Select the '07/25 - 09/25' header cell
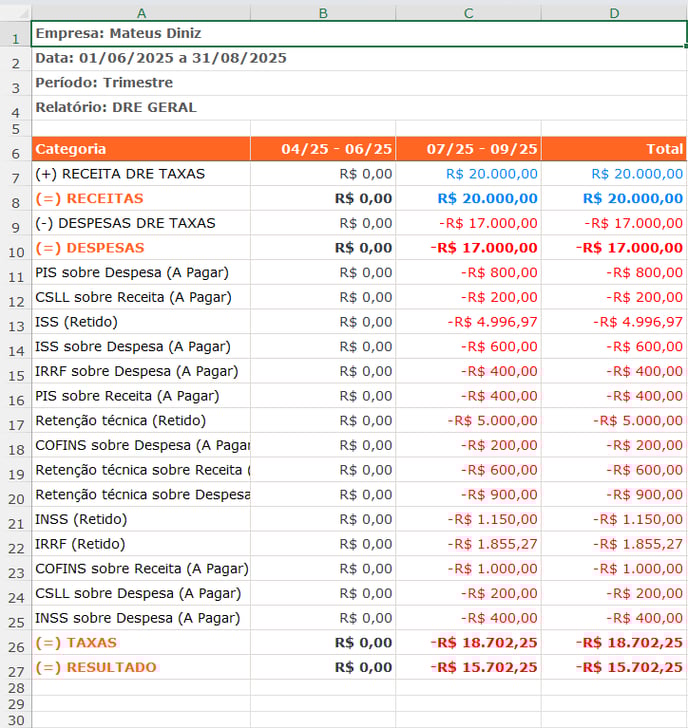This screenshot has width=688, height=728. pyautogui.click(x=468, y=149)
